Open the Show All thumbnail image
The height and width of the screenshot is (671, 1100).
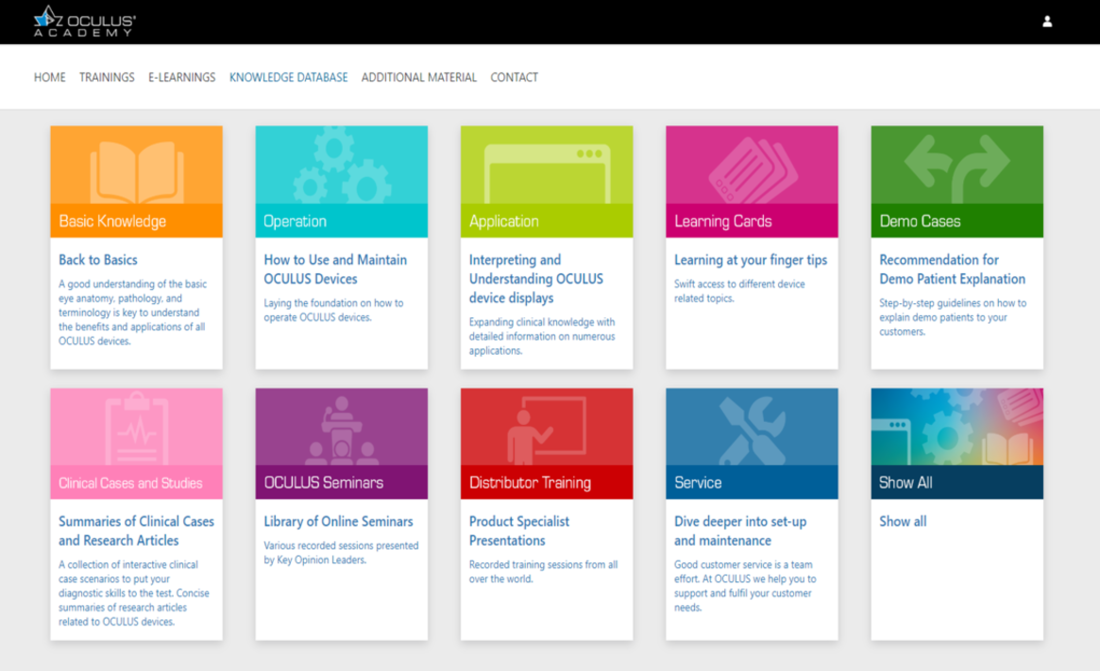(956, 429)
